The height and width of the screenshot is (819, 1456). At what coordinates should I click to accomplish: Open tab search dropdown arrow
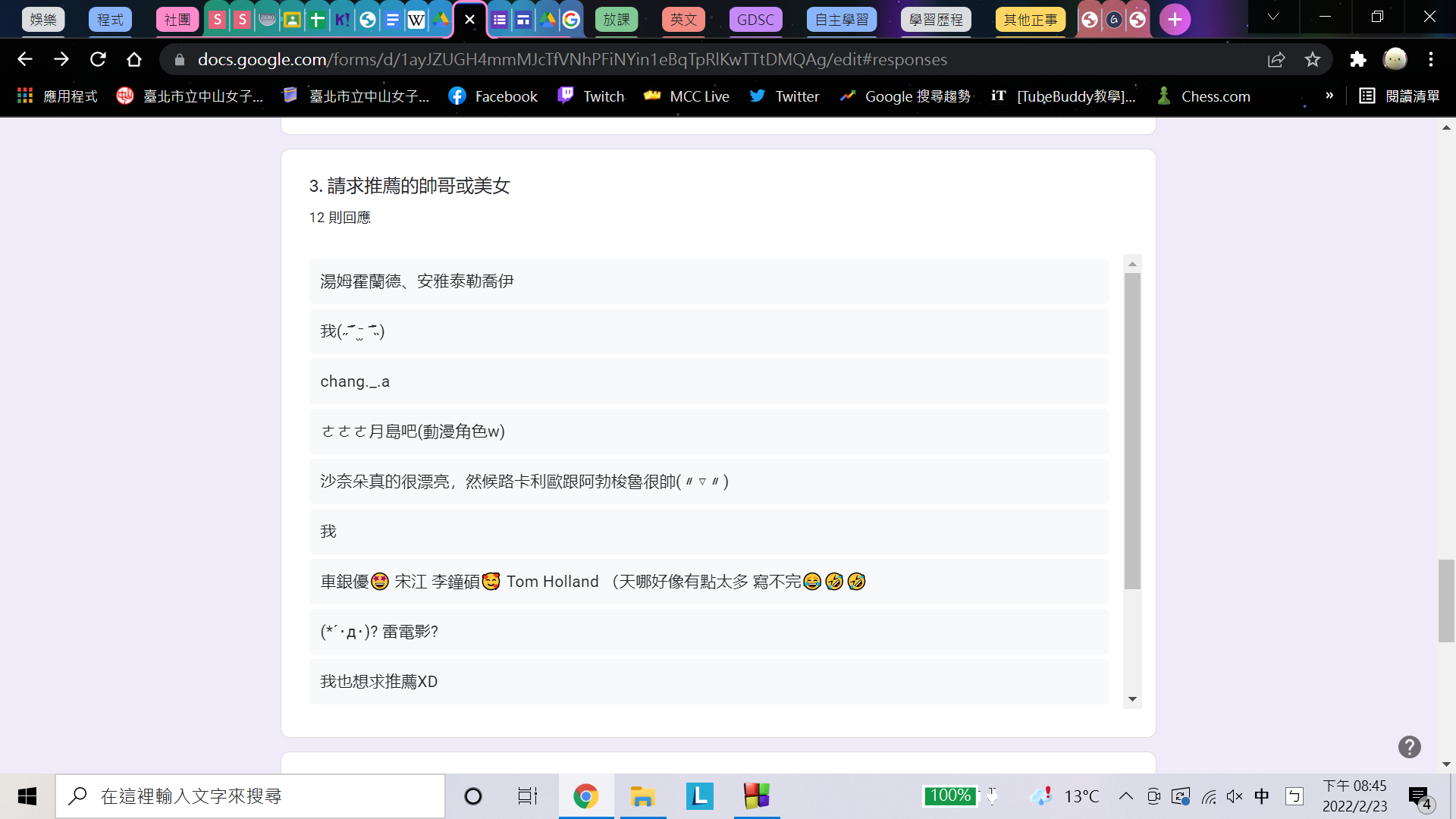click(1273, 17)
